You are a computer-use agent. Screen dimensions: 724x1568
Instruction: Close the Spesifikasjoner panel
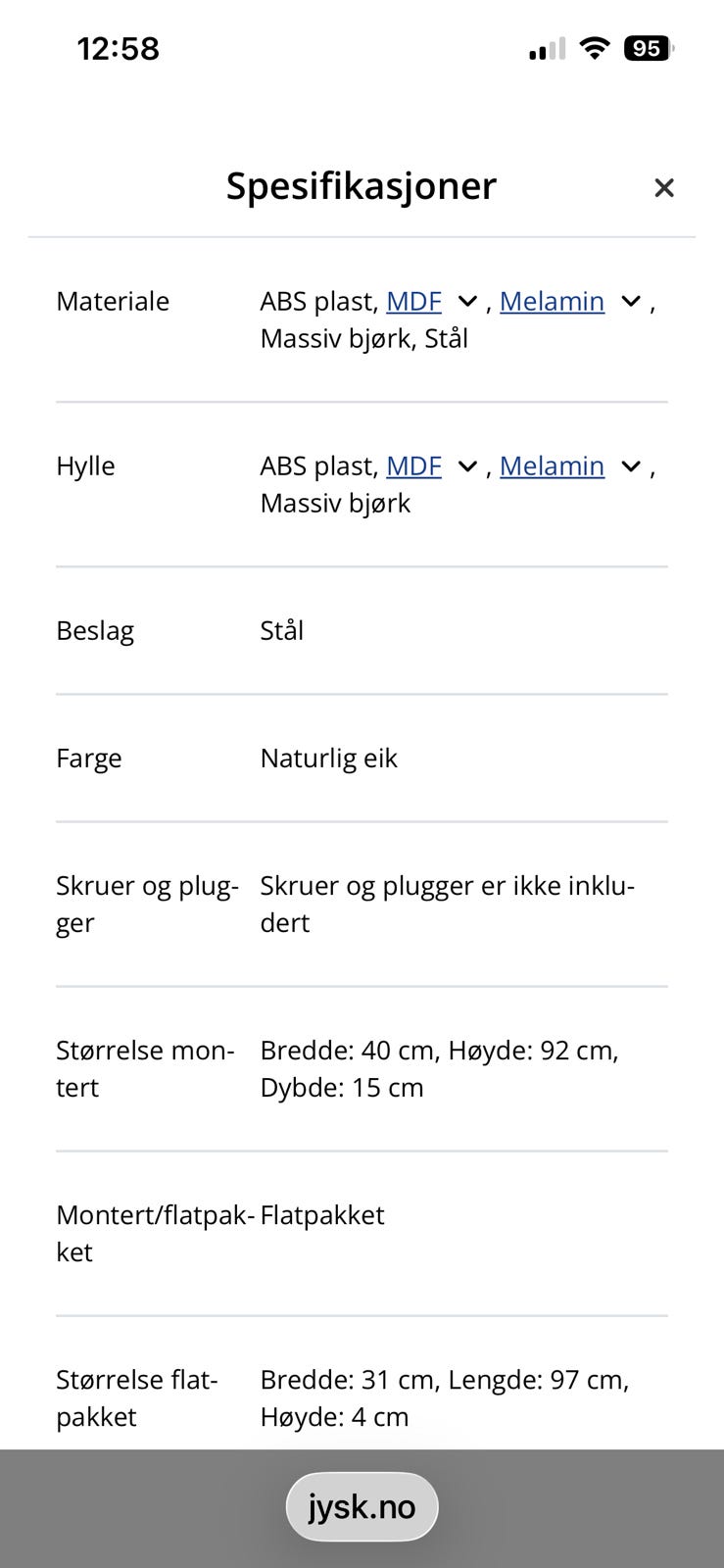(x=664, y=187)
